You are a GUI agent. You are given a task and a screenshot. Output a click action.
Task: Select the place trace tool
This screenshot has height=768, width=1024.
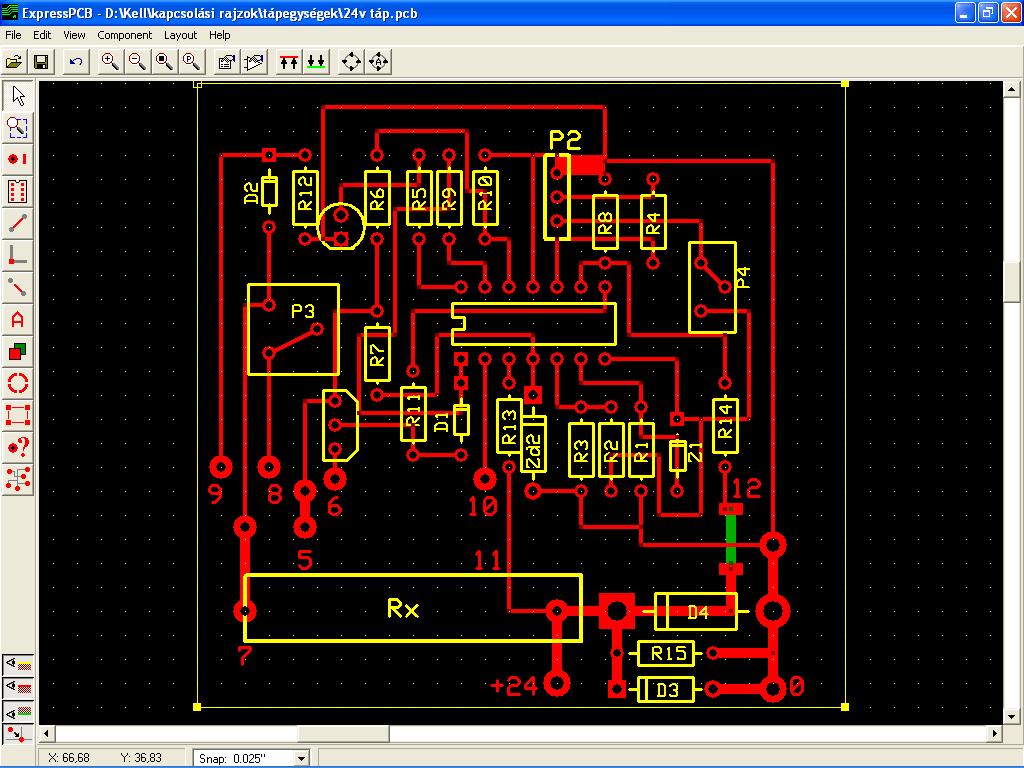click(18, 223)
